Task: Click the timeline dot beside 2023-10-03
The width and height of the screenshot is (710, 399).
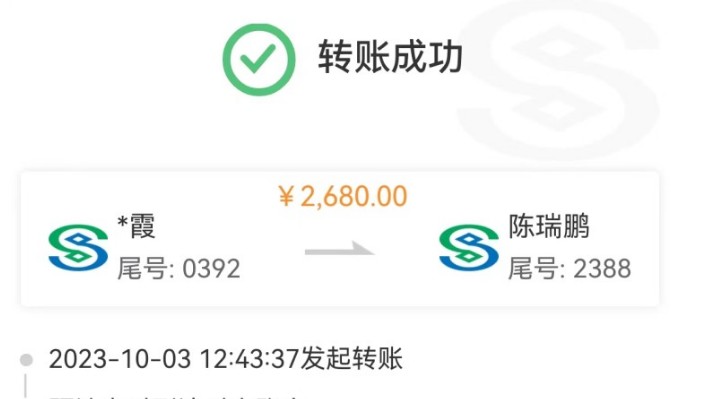Action: coord(26,360)
